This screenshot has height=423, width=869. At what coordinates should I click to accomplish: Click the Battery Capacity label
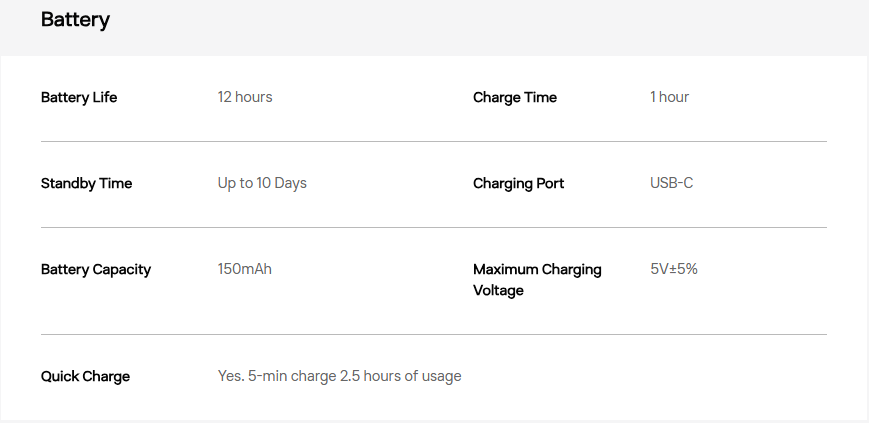[96, 269]
